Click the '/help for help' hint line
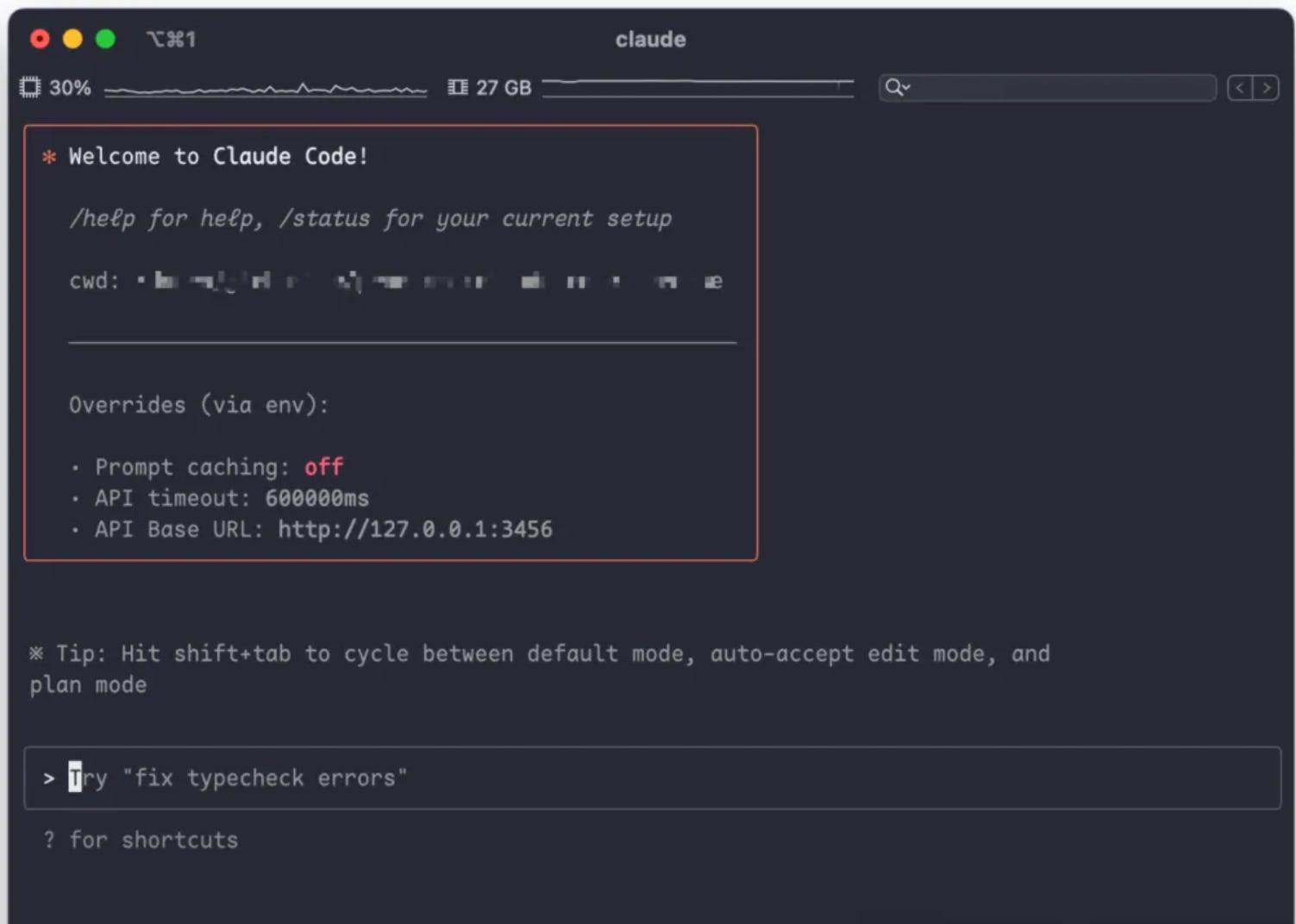 [370, 218]
